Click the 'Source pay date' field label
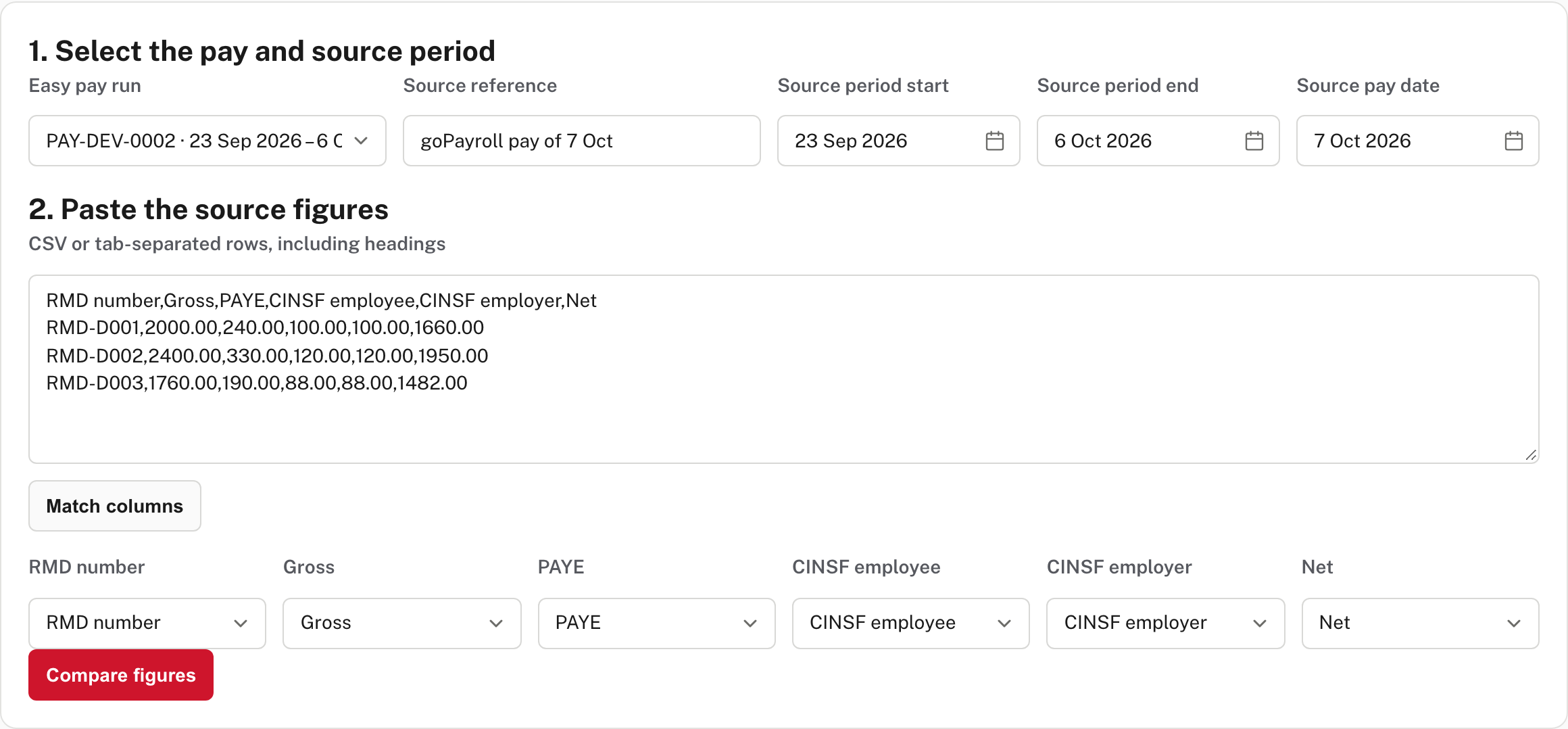The width and height of the screenshot is (1568, 729). point(1368,86)
